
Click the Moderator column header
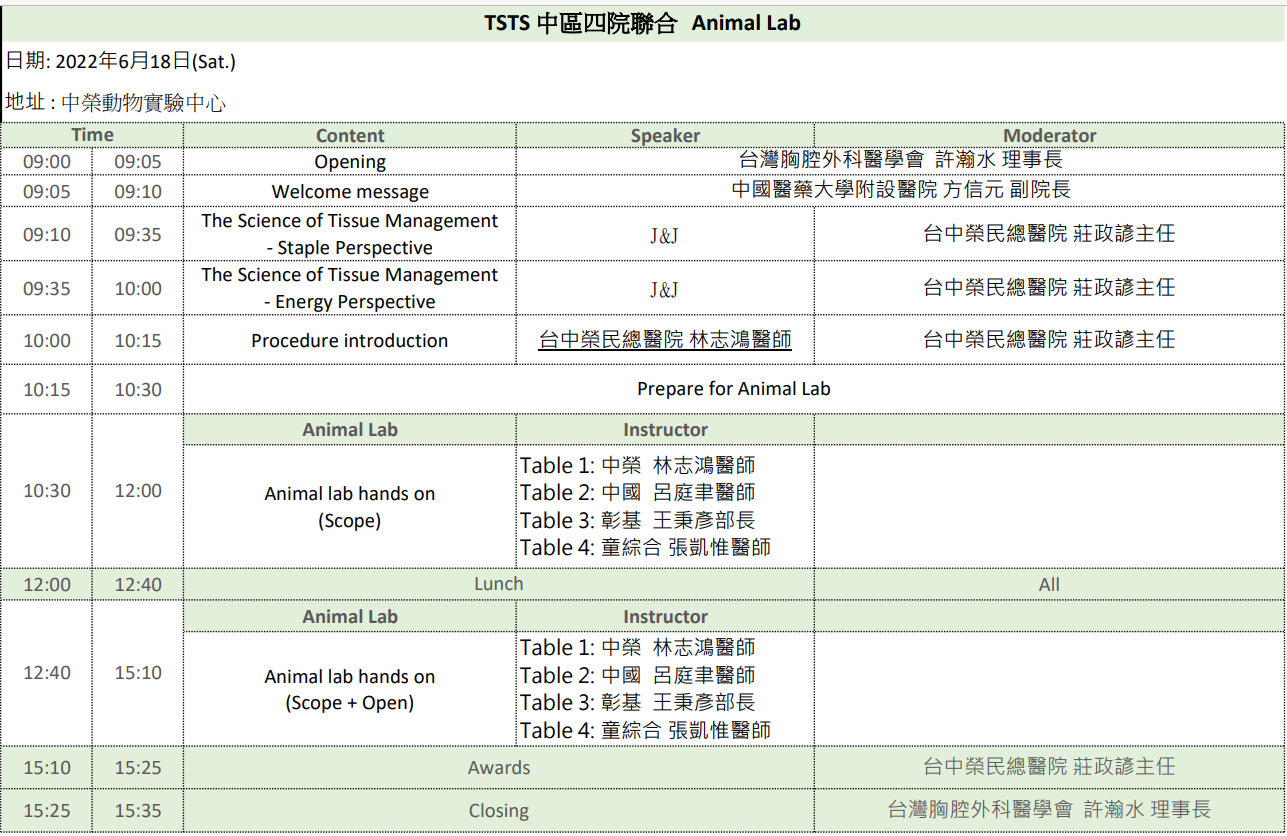[x=1049, y=135]
